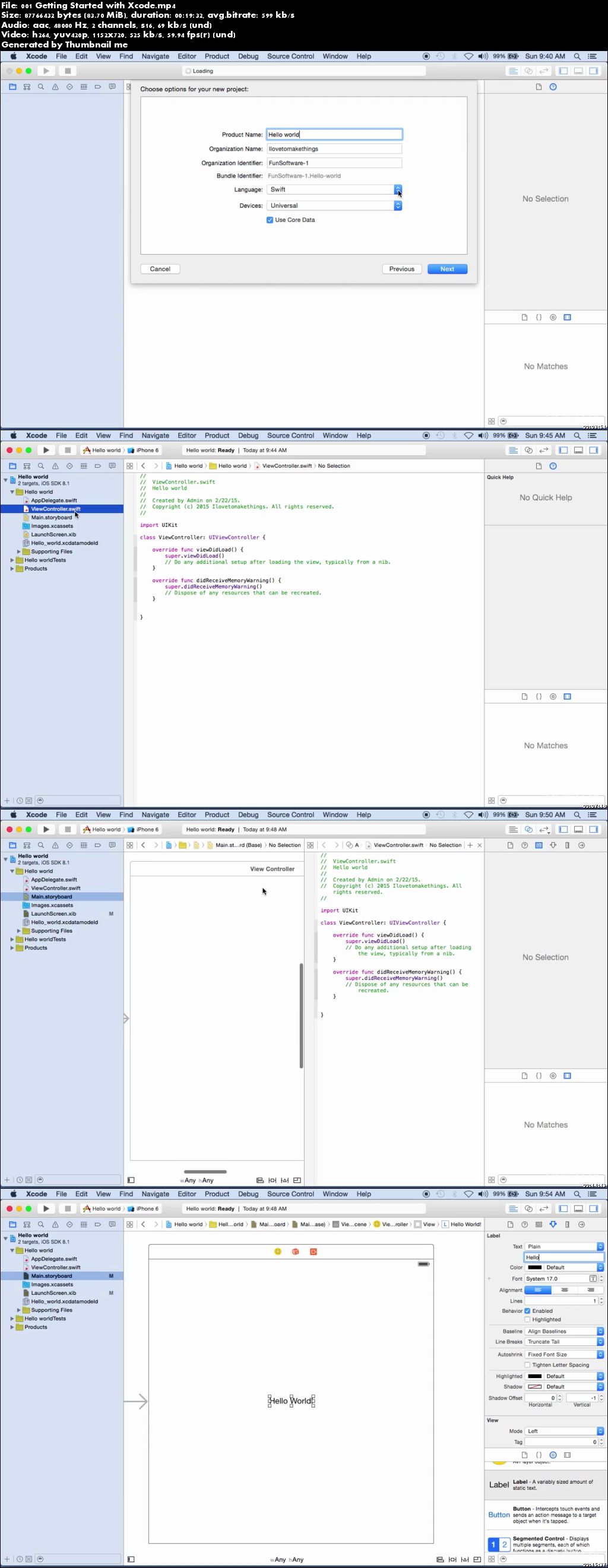Check Highlighted behavior checkbox in Label inspector
Image resolution: width=608 pixels, height=1568 pixels.
(x=528, y=1319)
